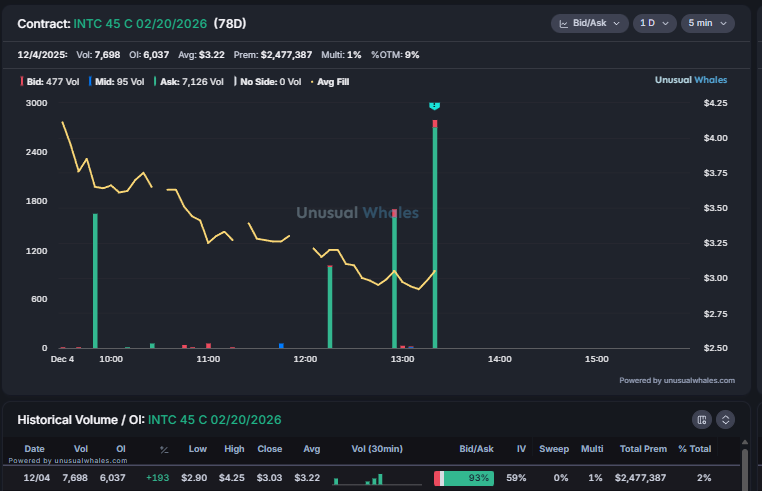Sort table by Avg column header
Viewport: 762px width, 491px height.
coord(312,449)
